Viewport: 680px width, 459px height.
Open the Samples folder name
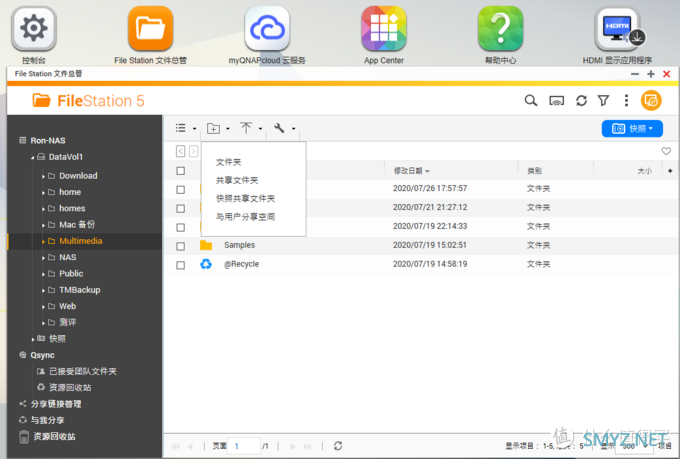pos(239,245)
